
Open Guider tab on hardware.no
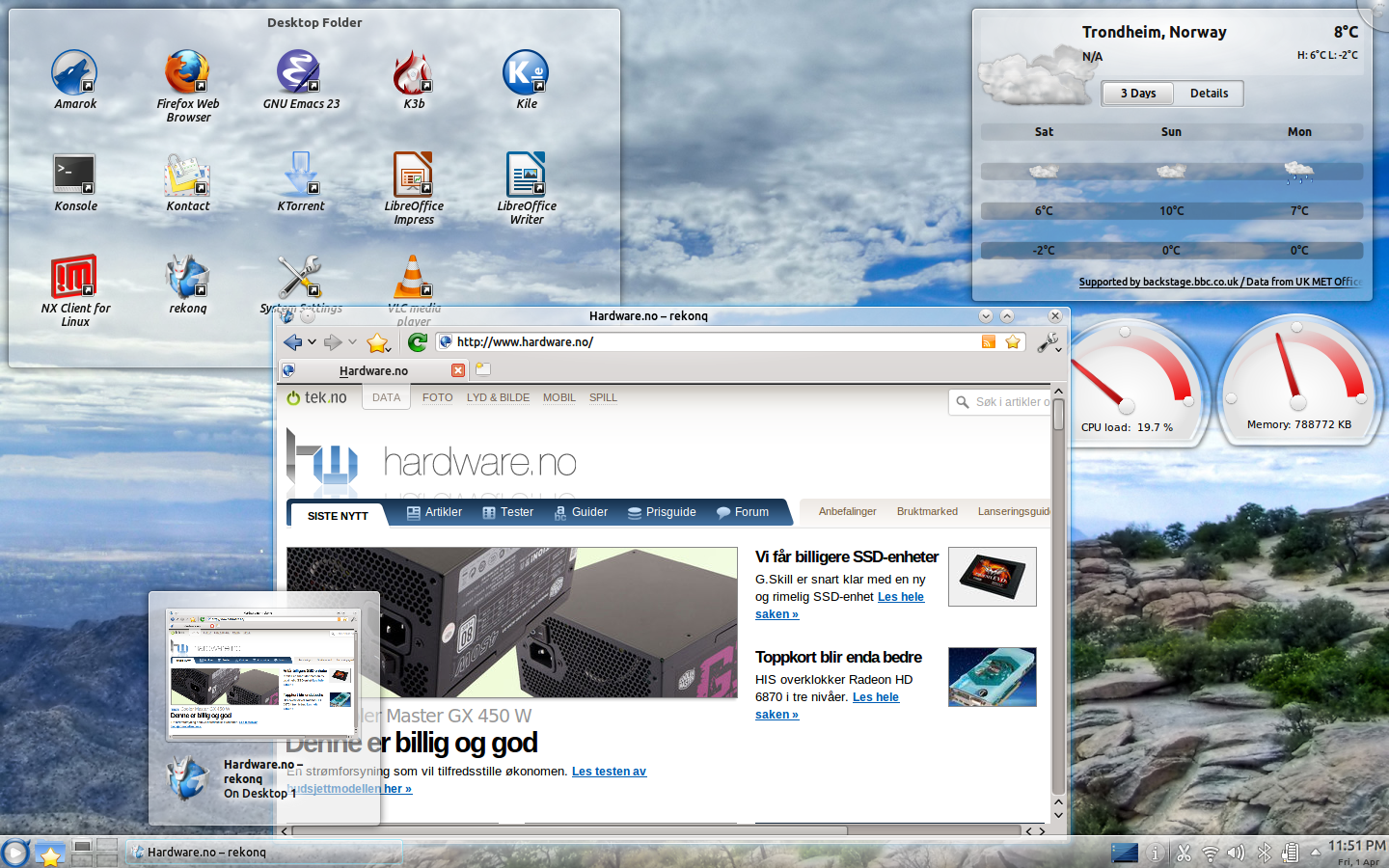point(581,512)
